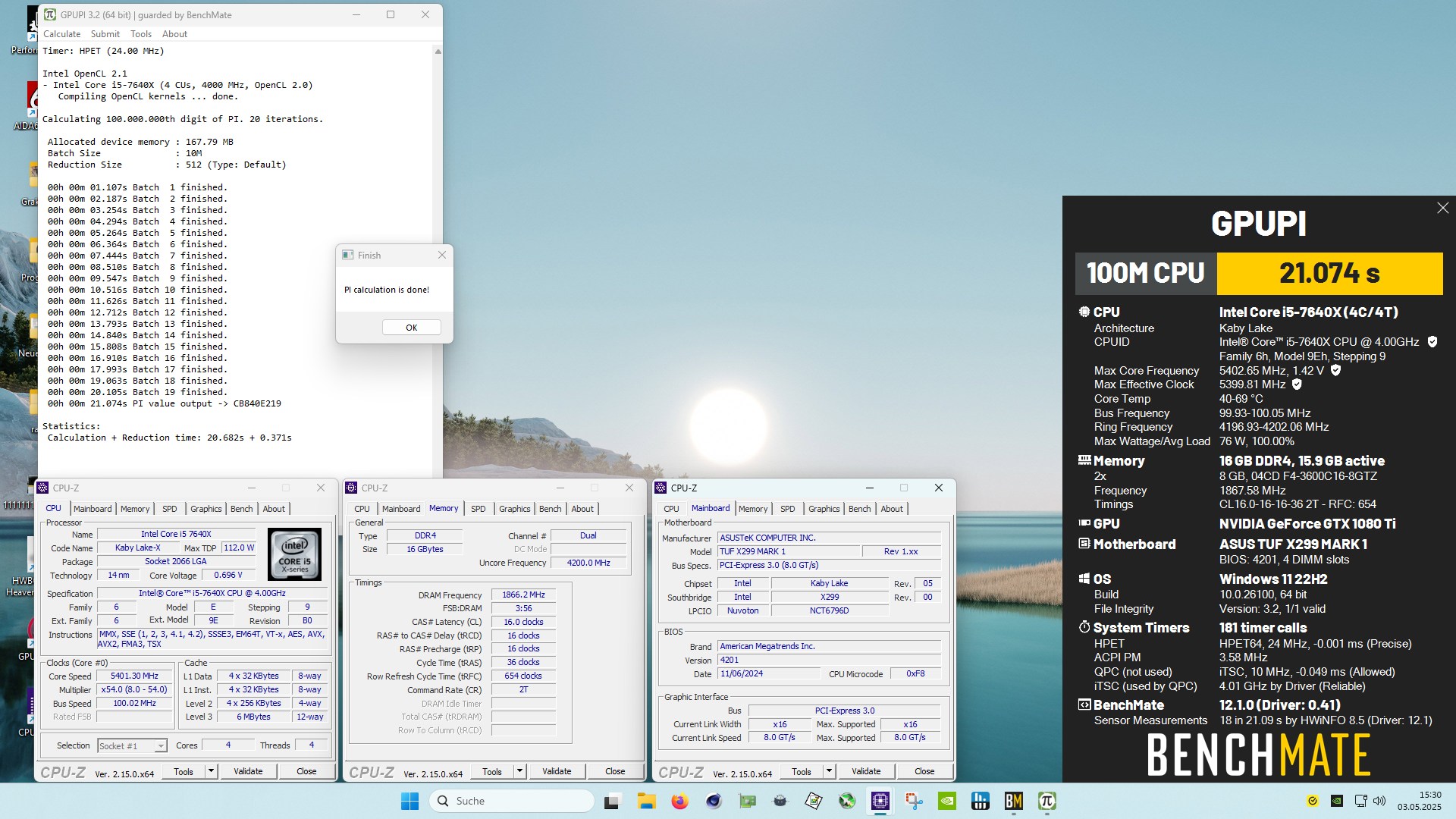This screenshot has height=819, width=1456.
Task: Click OK in the Finish dialog
Action: pyautogui.click(x=411, y=328)
